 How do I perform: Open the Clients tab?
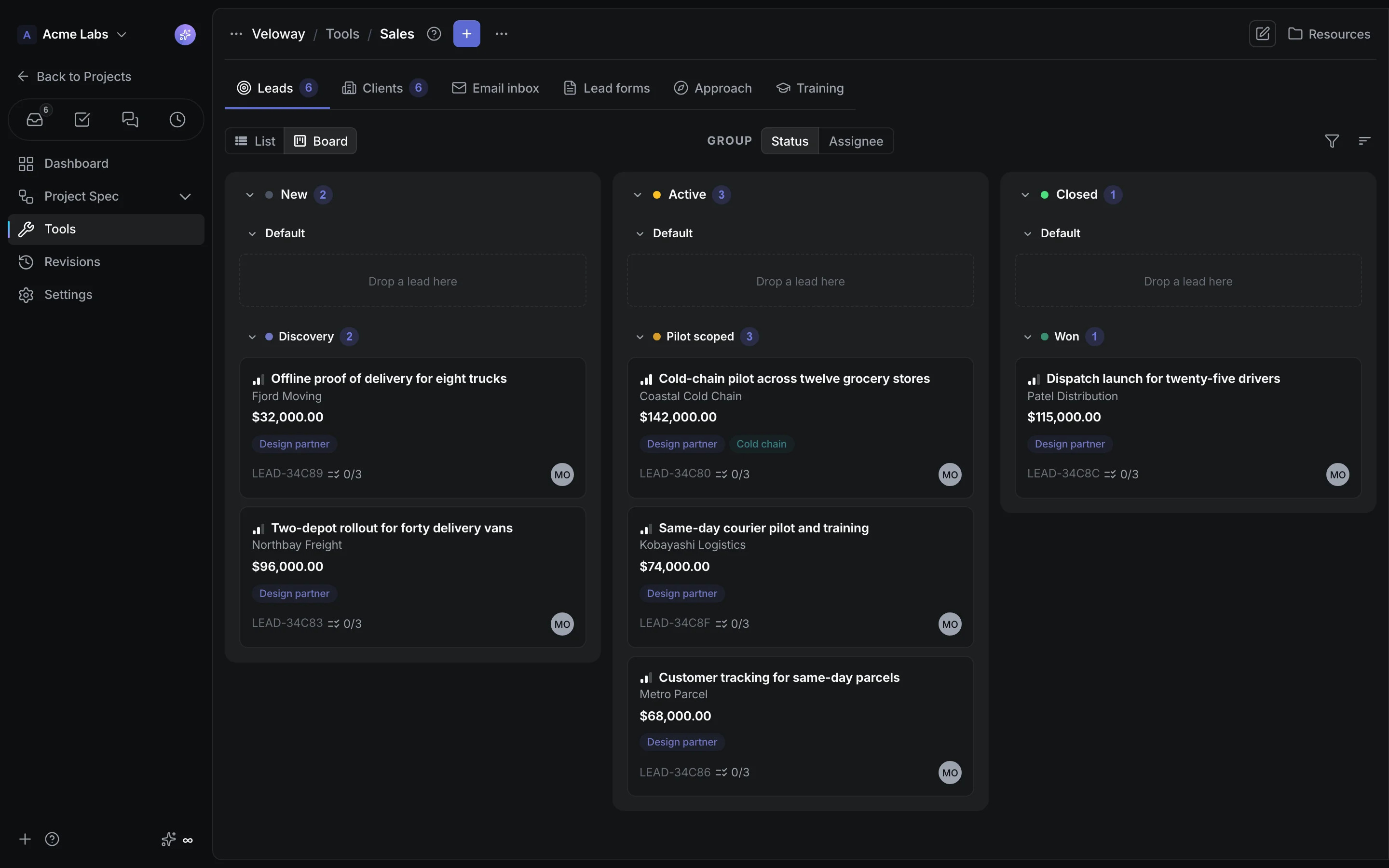click(384, 88)
